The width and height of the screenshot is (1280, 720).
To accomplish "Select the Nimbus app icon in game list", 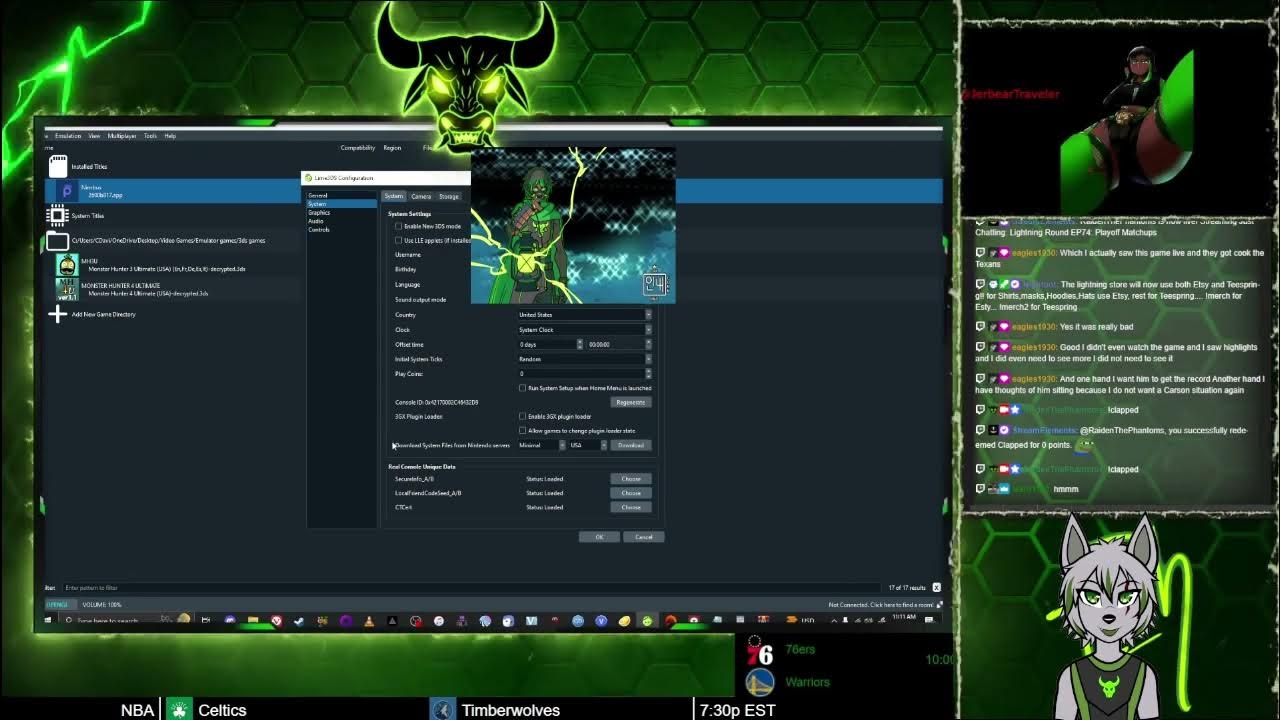I will click(67, 191).
